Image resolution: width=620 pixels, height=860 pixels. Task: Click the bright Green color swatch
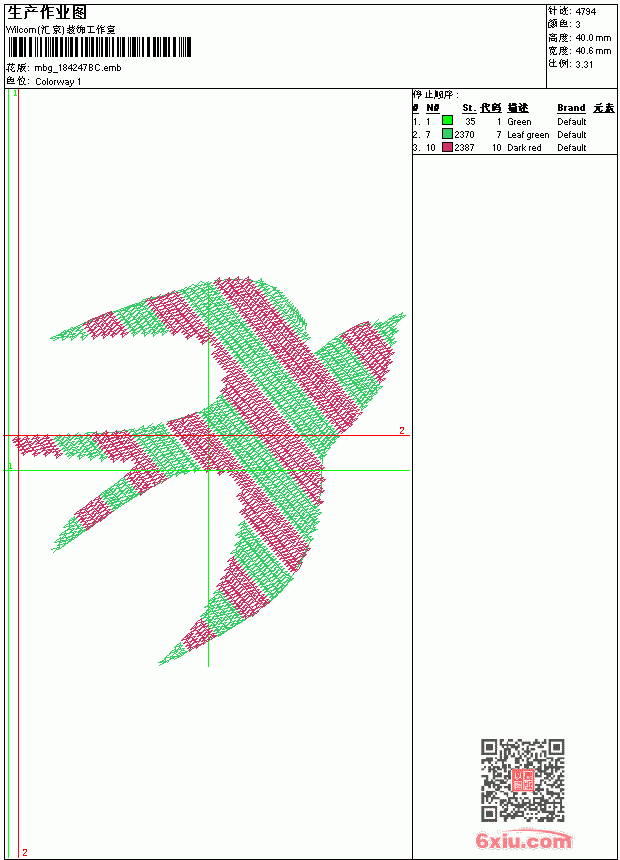[447, 120]
